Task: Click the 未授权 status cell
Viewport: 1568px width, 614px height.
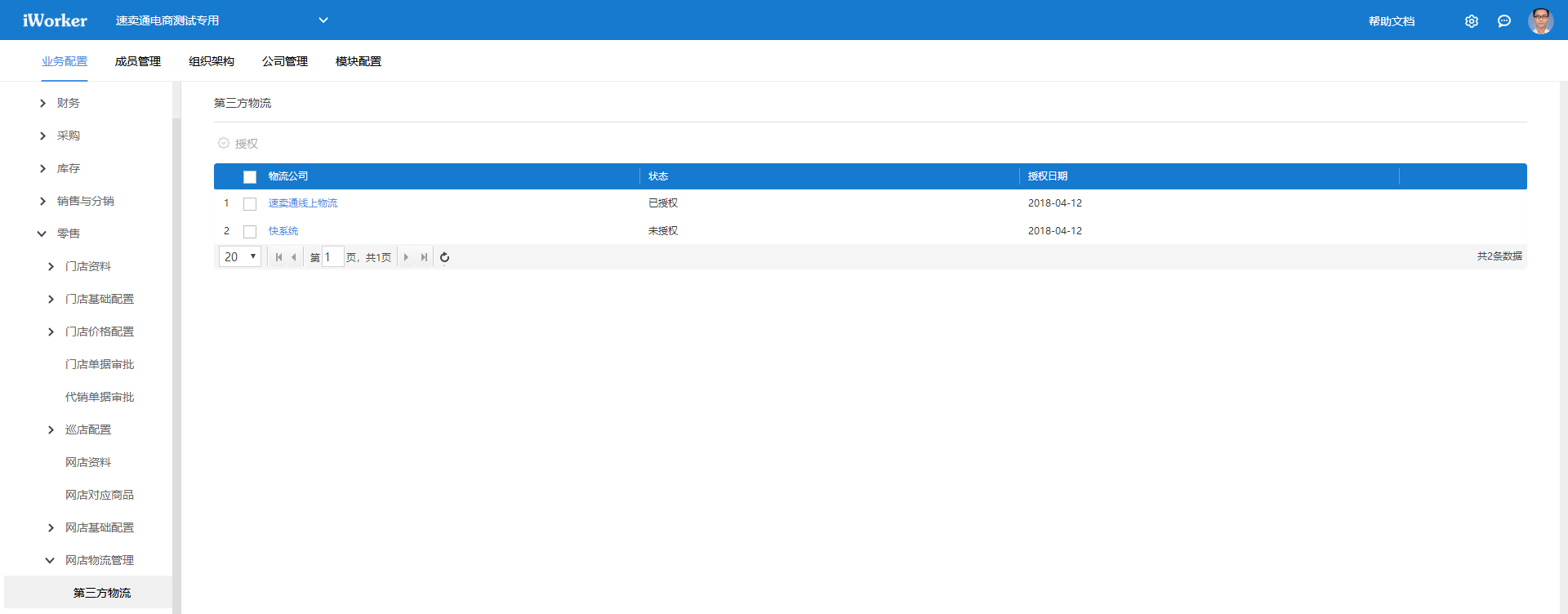Action: pyautogui.click(x=663, y=231)
